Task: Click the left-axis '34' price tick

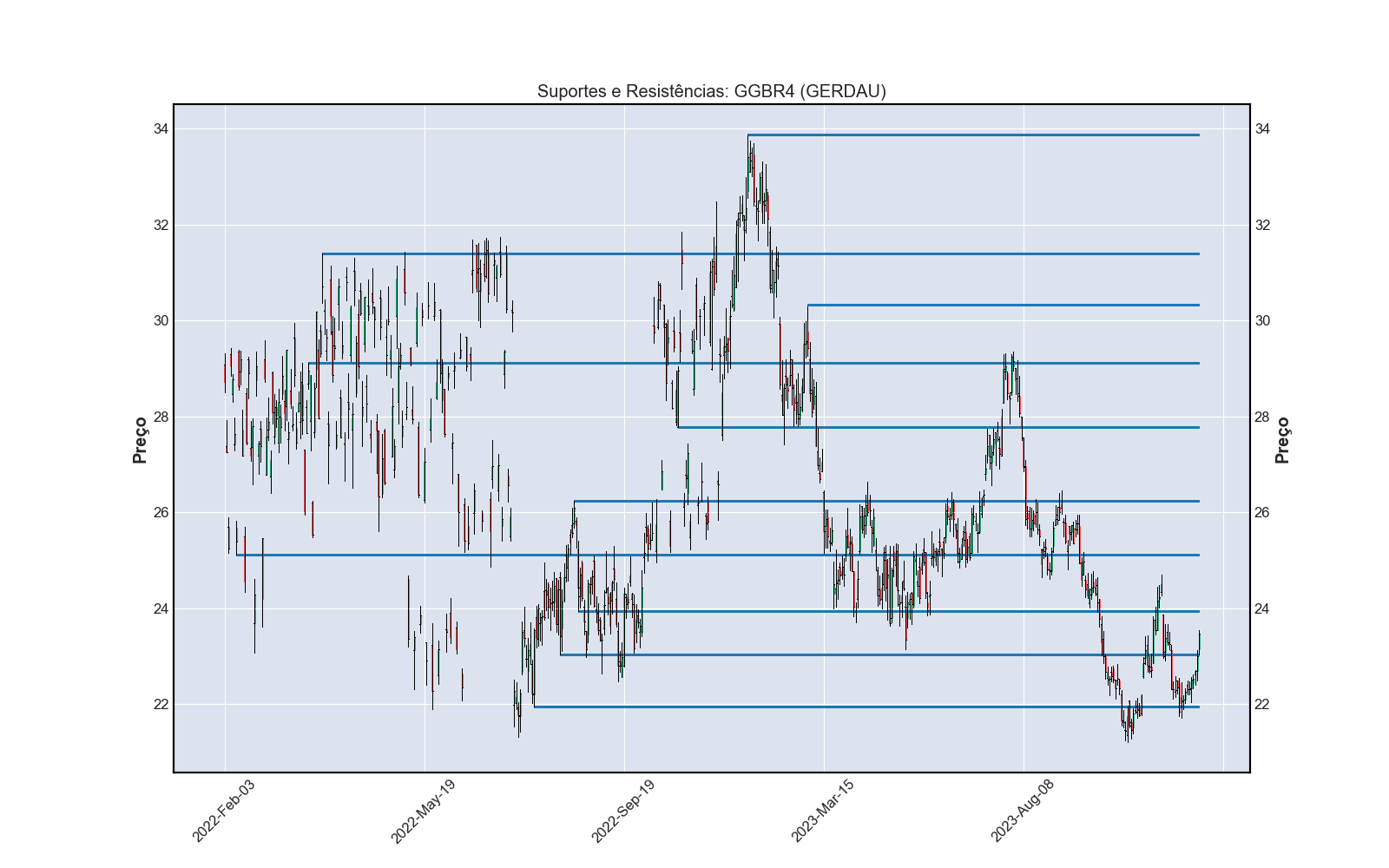Action: (x=161, y=129)
